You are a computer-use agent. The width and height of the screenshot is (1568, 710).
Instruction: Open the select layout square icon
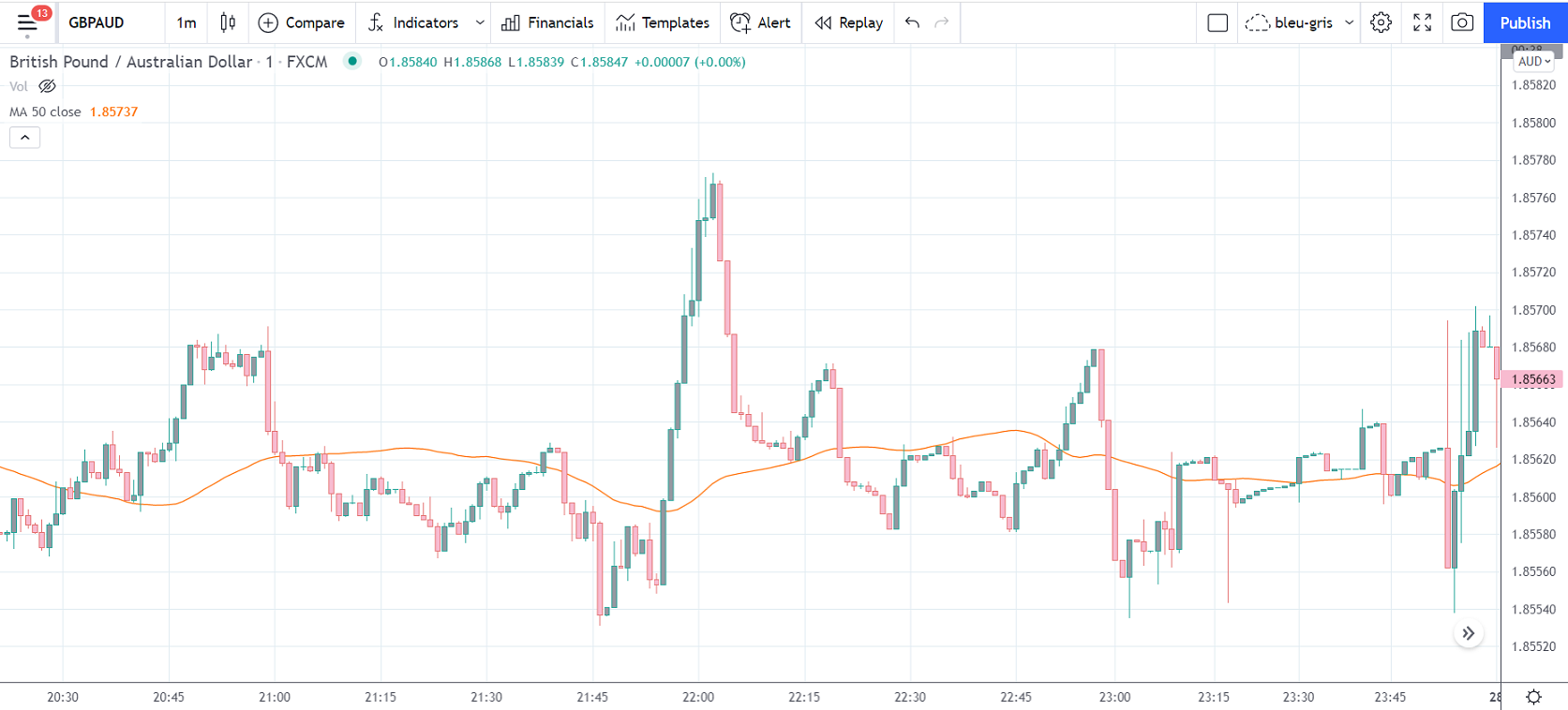pyautogui.click(x=1217, y=22)
